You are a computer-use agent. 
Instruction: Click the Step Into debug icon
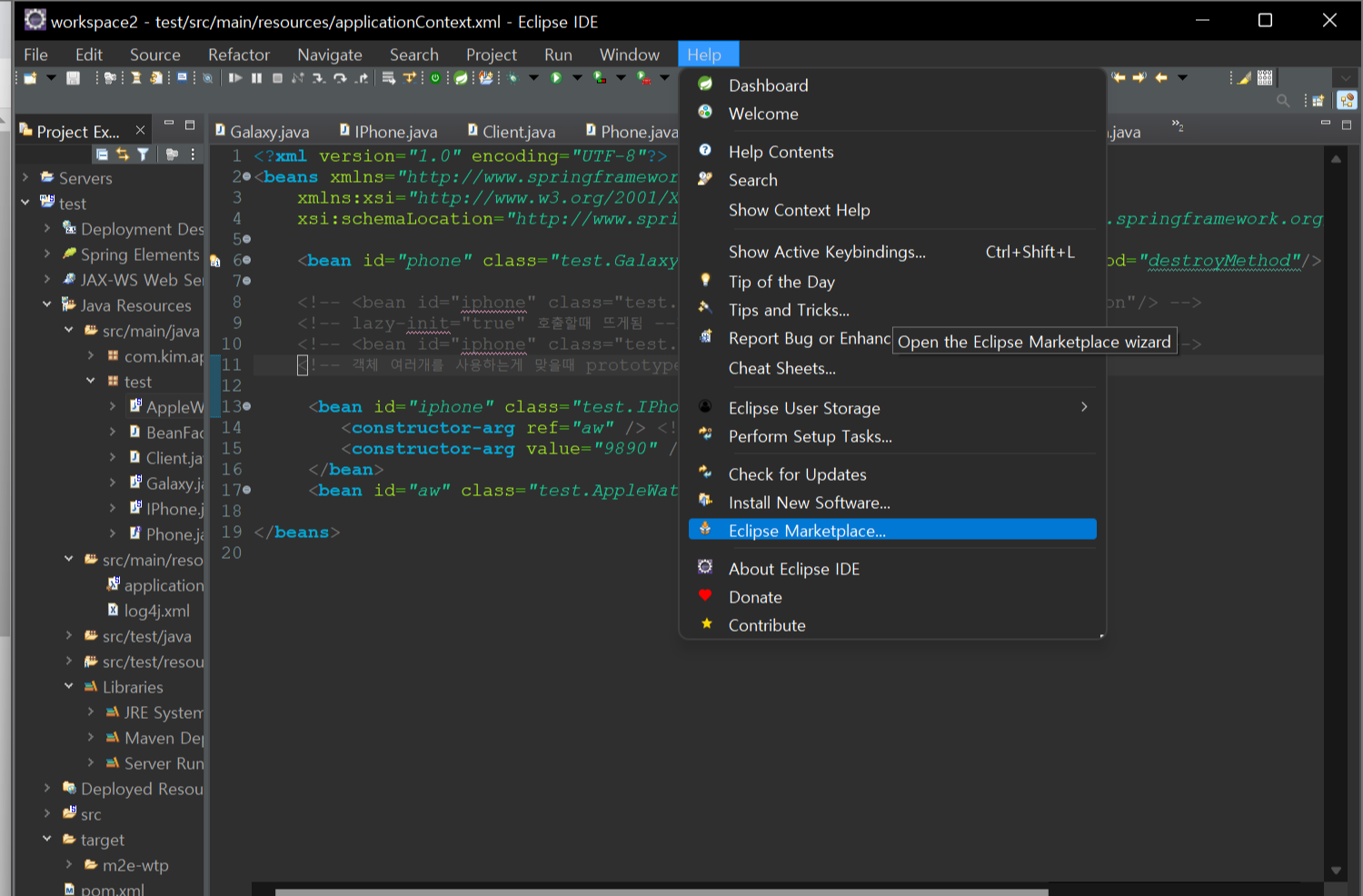[318, 78]
